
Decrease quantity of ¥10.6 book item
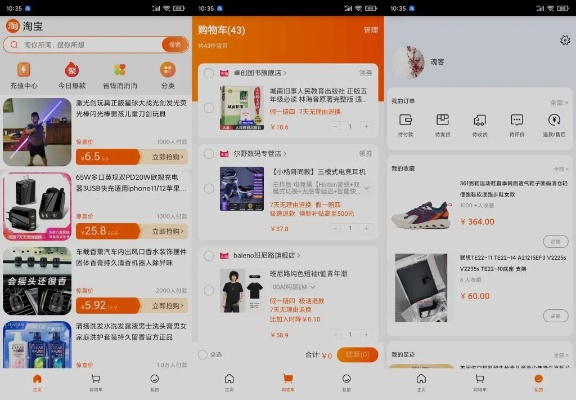pyautogui.click(x=335, y=127)
